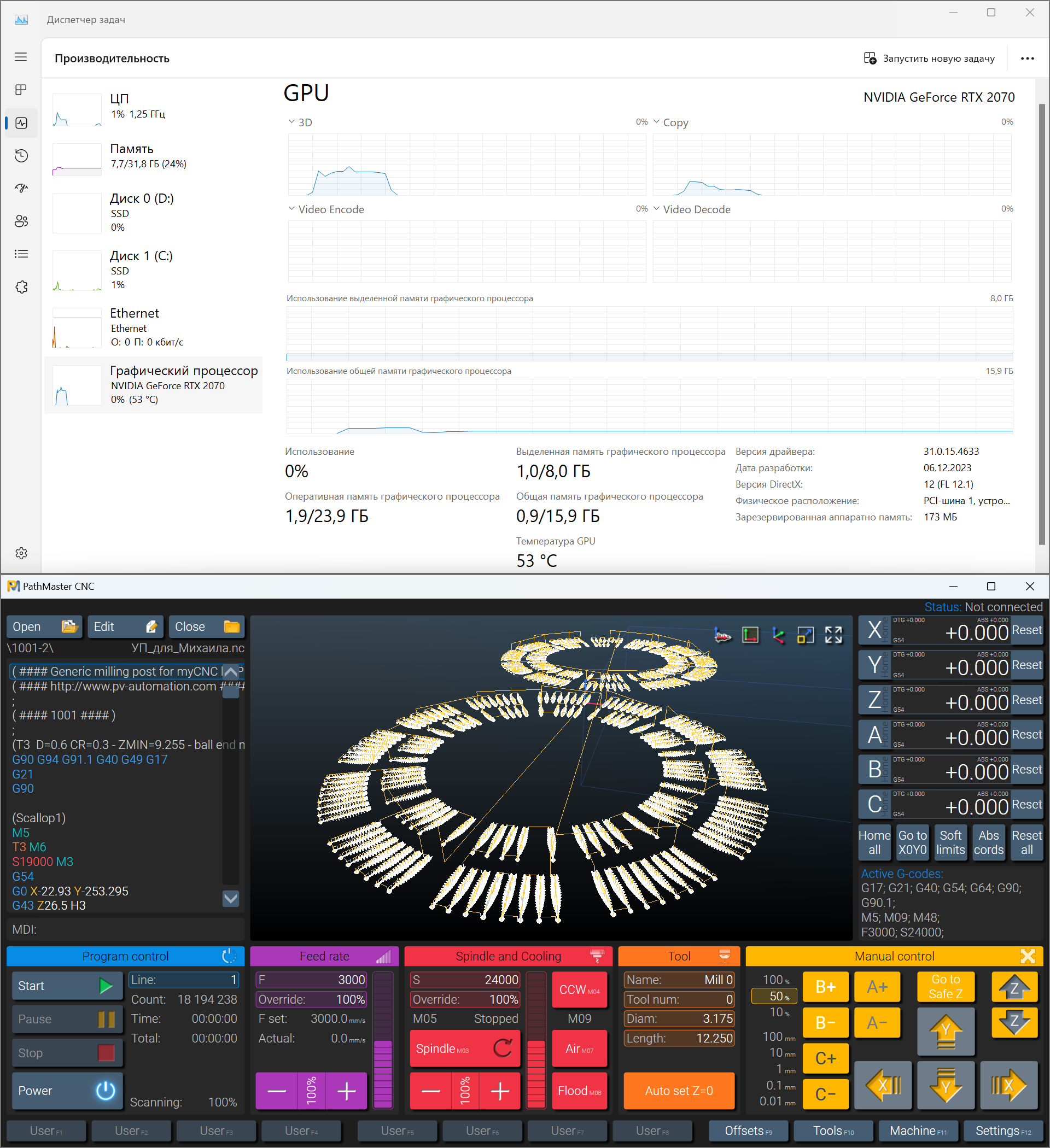Toggle fullscreen for the 3D viewport

[833, 635]
